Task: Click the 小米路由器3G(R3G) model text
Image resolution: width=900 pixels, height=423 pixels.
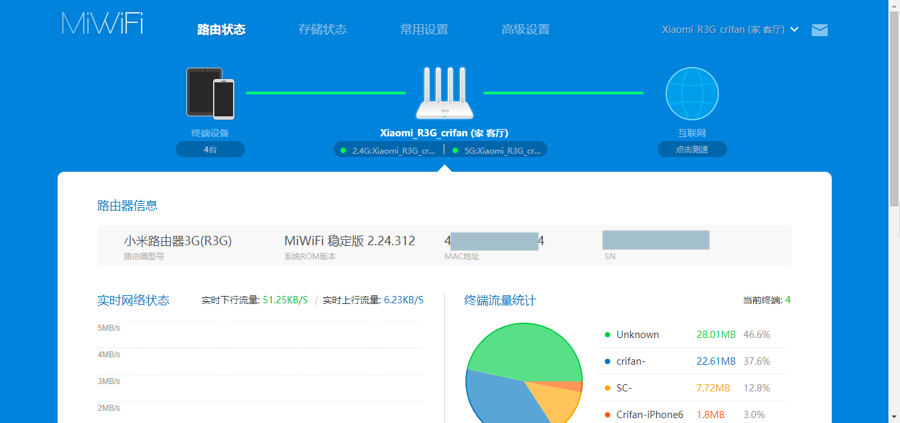Action: click(178, 241)
